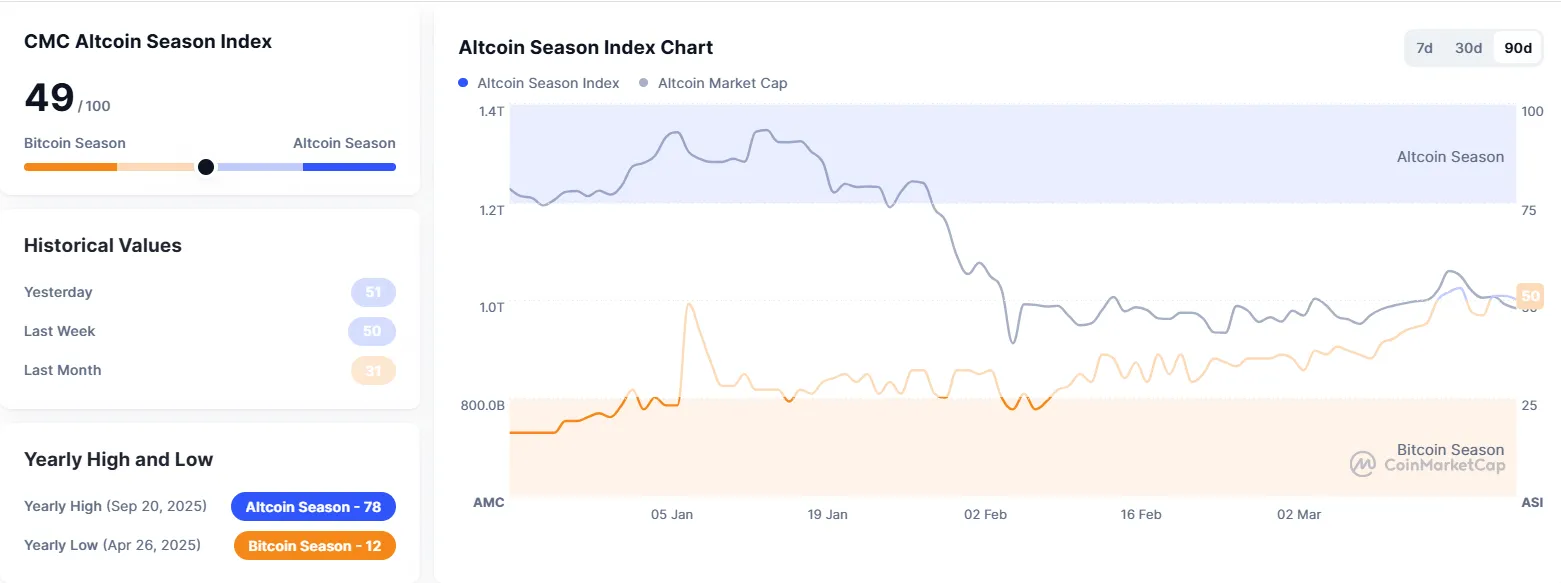The height and width of the screenshot is (583, 1561).
Task: Click the orange 50 current value tag
Action: 1530,295
